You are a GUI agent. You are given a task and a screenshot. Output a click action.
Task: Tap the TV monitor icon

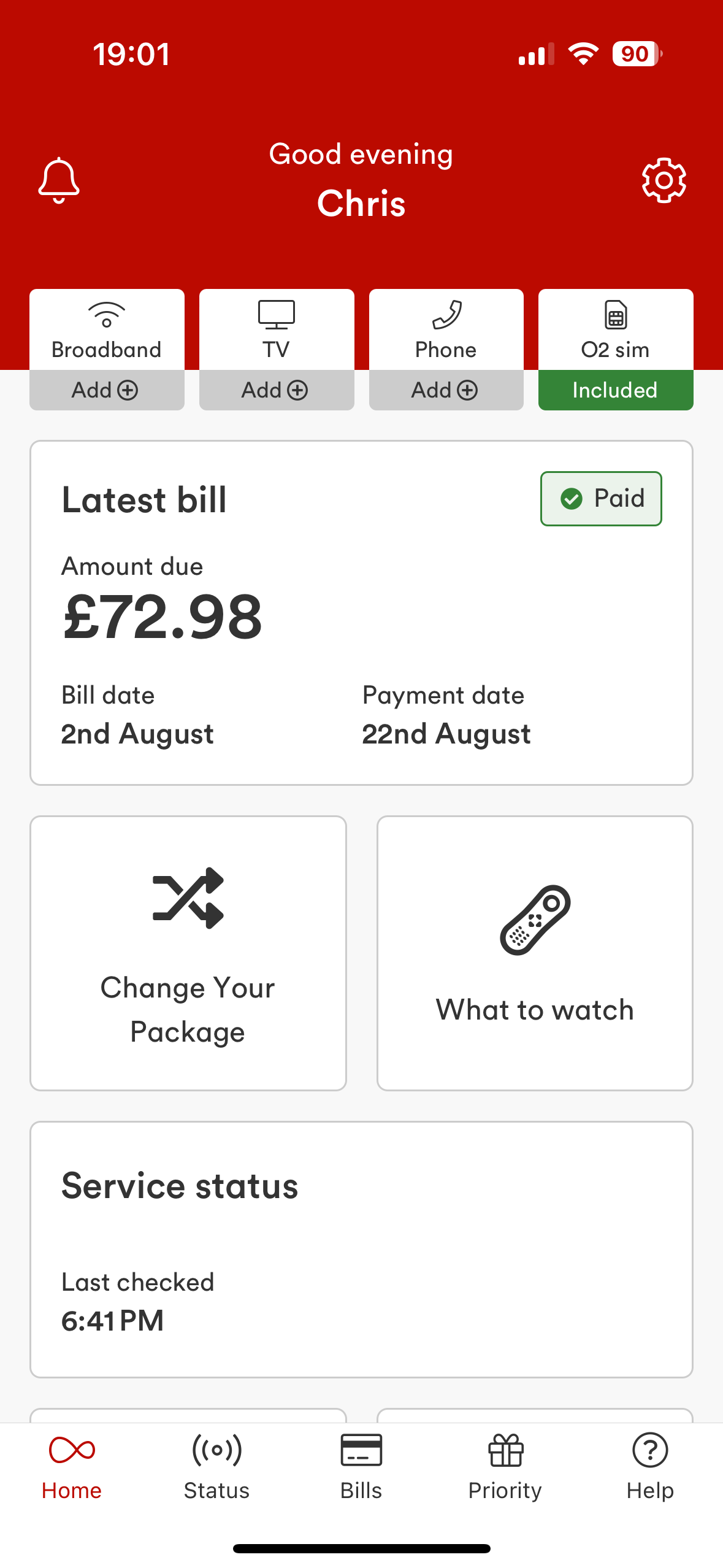click(277, 315)
